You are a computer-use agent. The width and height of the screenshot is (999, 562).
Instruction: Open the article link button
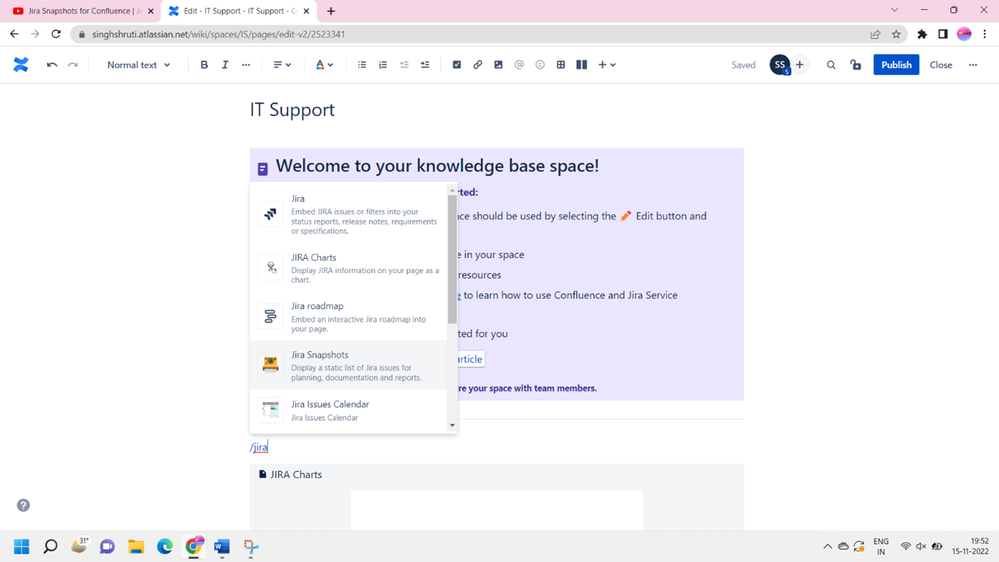coord(471,359)
